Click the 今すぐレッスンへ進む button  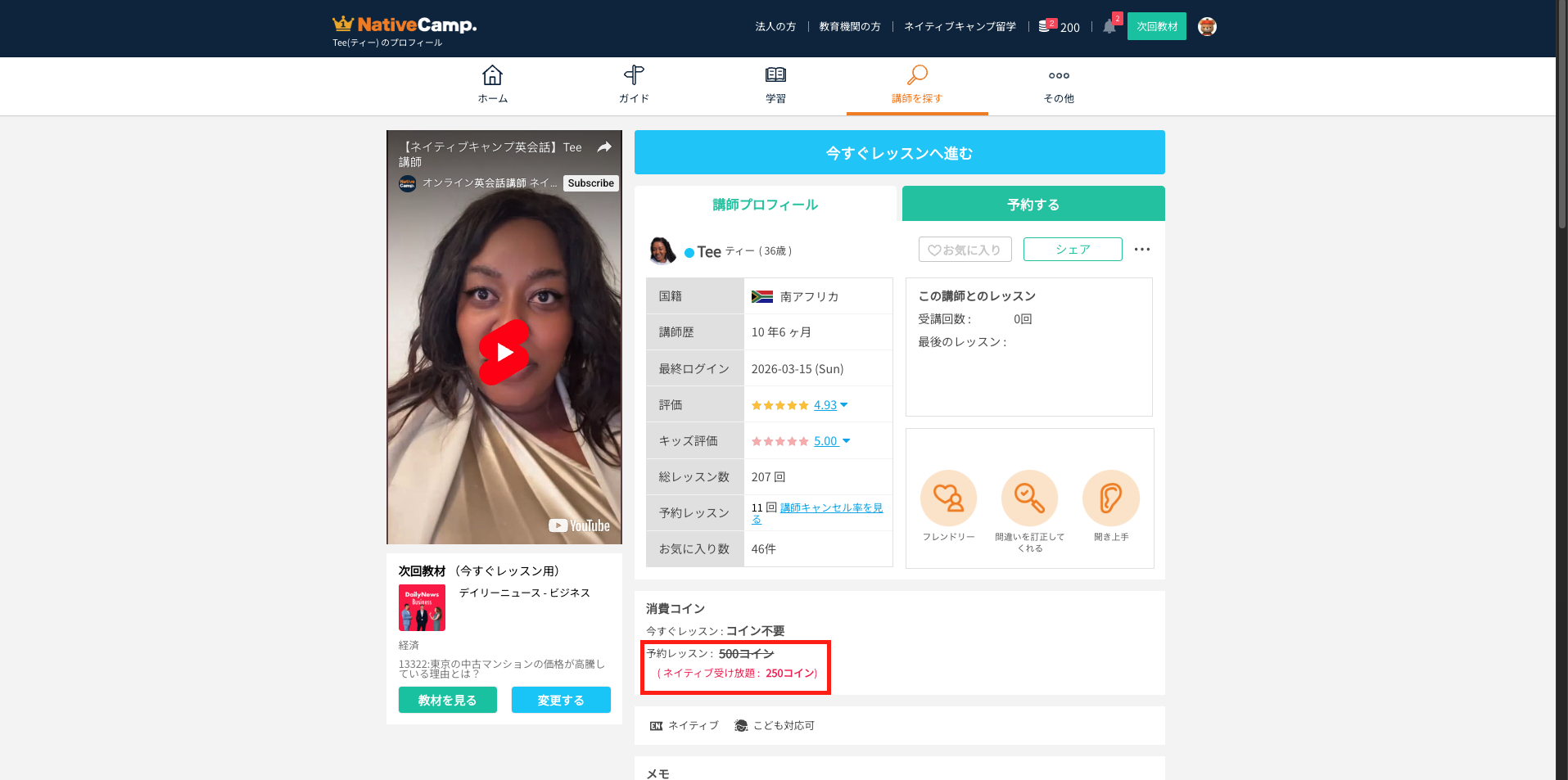click(x=899, y=153)
